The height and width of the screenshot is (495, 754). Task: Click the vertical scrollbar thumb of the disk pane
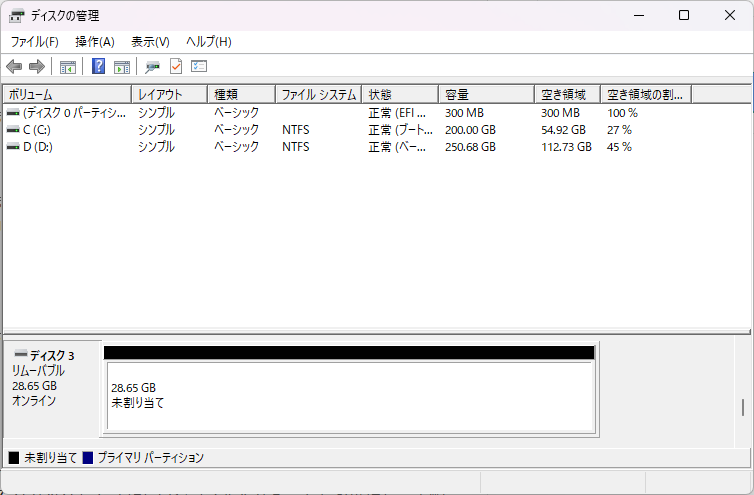(743, 407)
